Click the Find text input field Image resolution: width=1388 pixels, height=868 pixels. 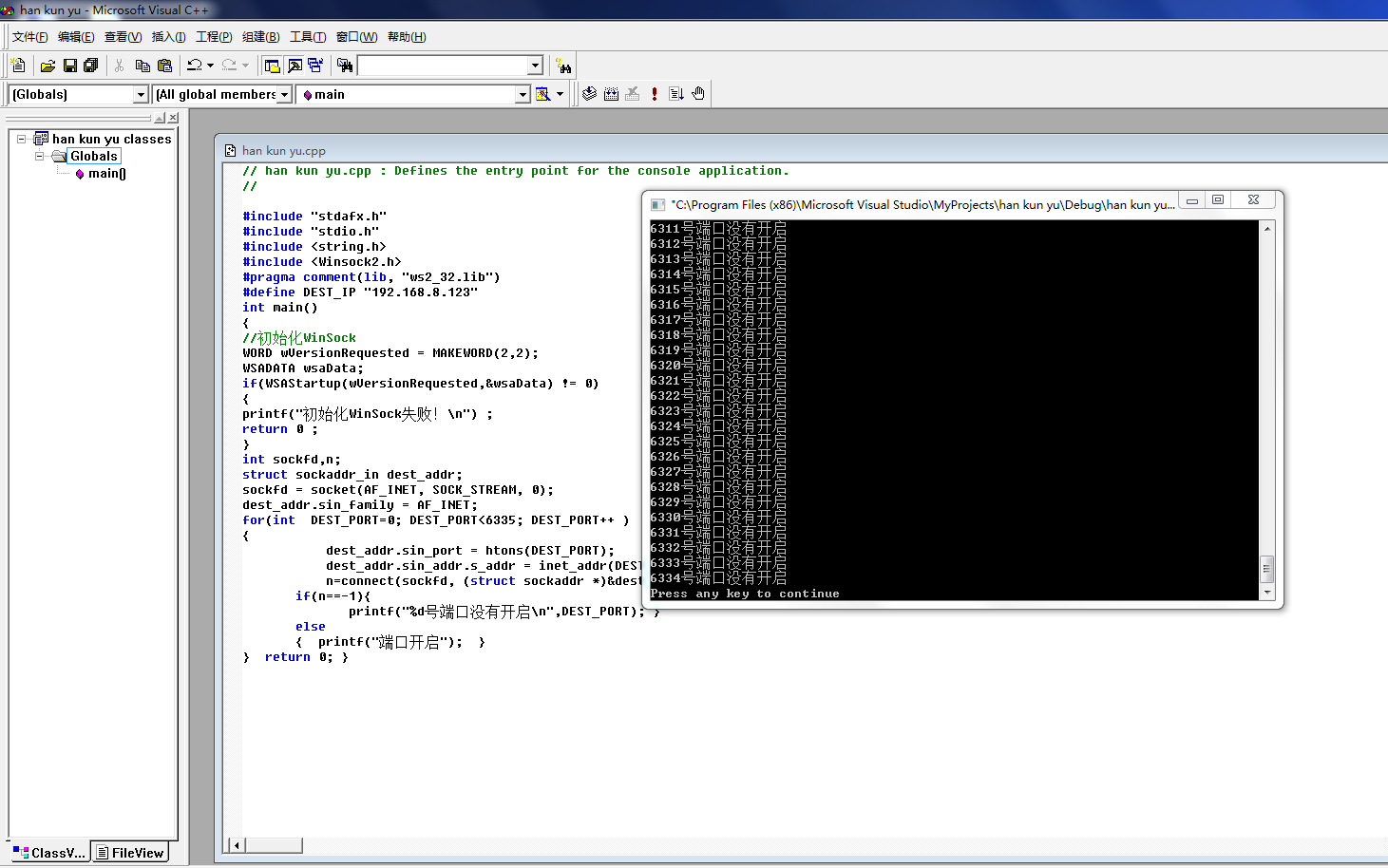pyautogui.click(x=442, y=66)
